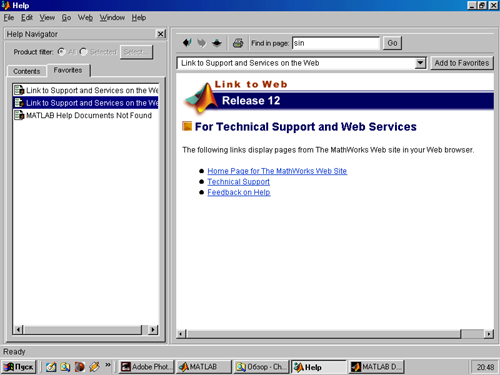500x375 pixels.
Task: Open Home Page for The MathWorks Web Site link
Action: (x=277, y=171)
